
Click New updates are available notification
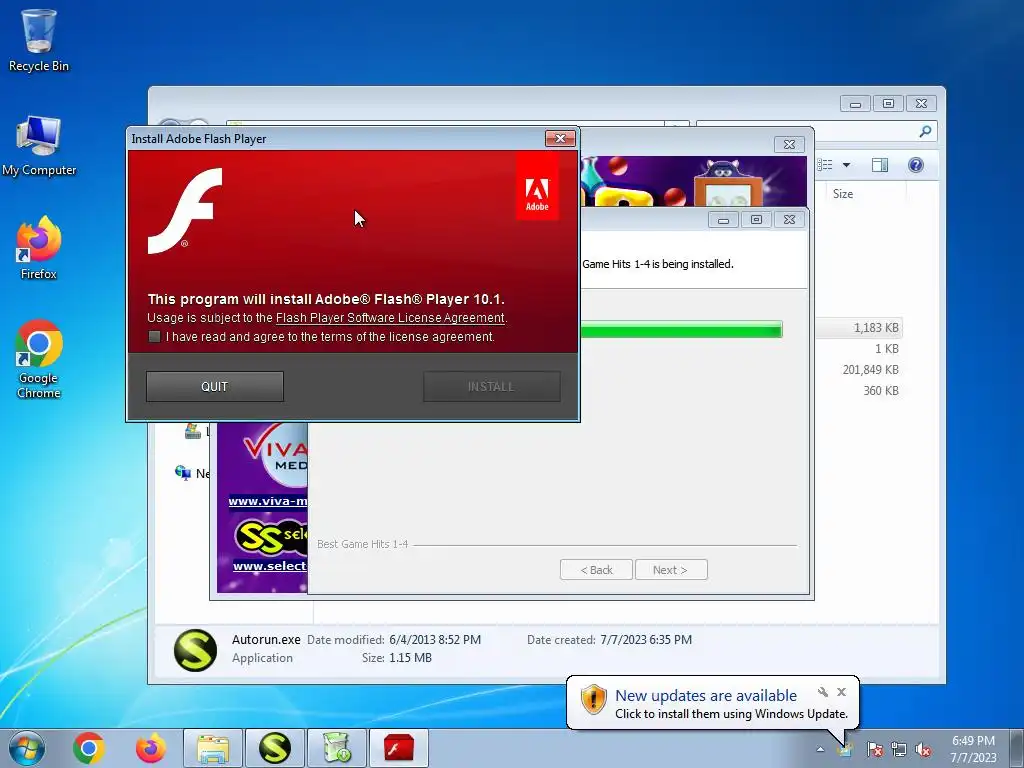tap(706, 696)
